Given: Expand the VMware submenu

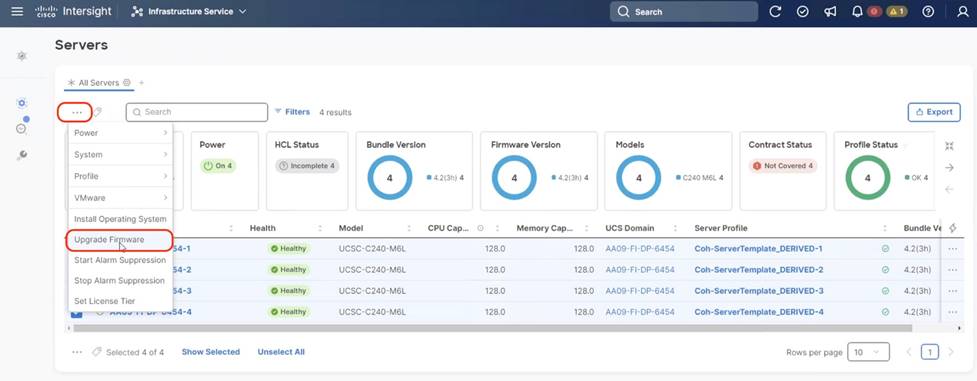Looking at the screenshot, I should tap(120, 198).
